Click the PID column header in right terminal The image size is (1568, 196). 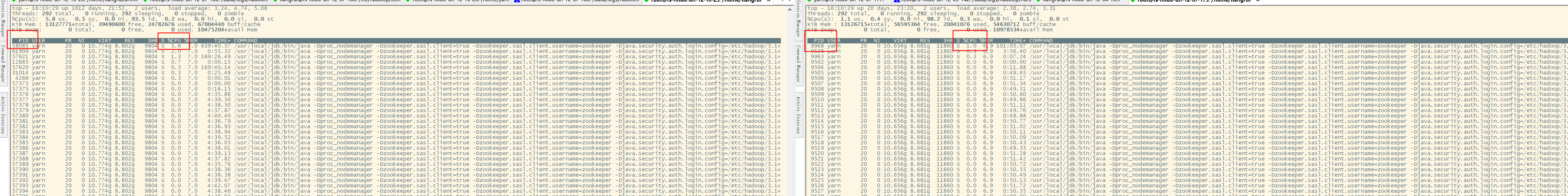coord(819,41)
